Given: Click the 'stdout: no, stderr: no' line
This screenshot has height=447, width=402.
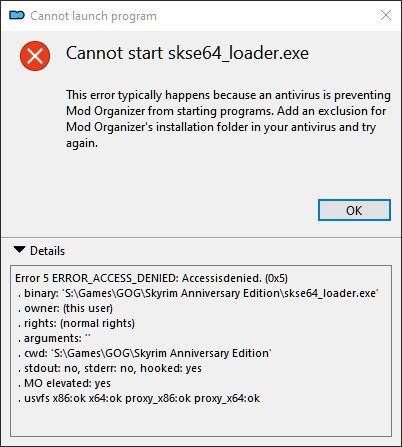Looking at the screenshot, I should (x=110, y=368).
